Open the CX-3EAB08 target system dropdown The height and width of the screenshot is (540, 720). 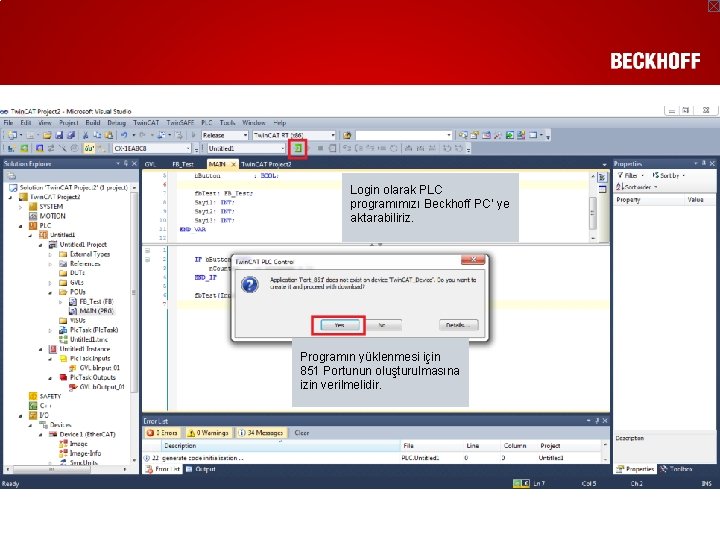(x=152, y=148)
